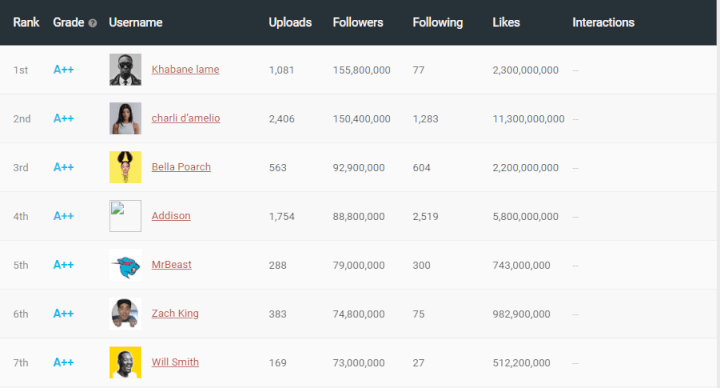Select the followers value 73,000,000

pyautogui.click(x=359, y=363)
